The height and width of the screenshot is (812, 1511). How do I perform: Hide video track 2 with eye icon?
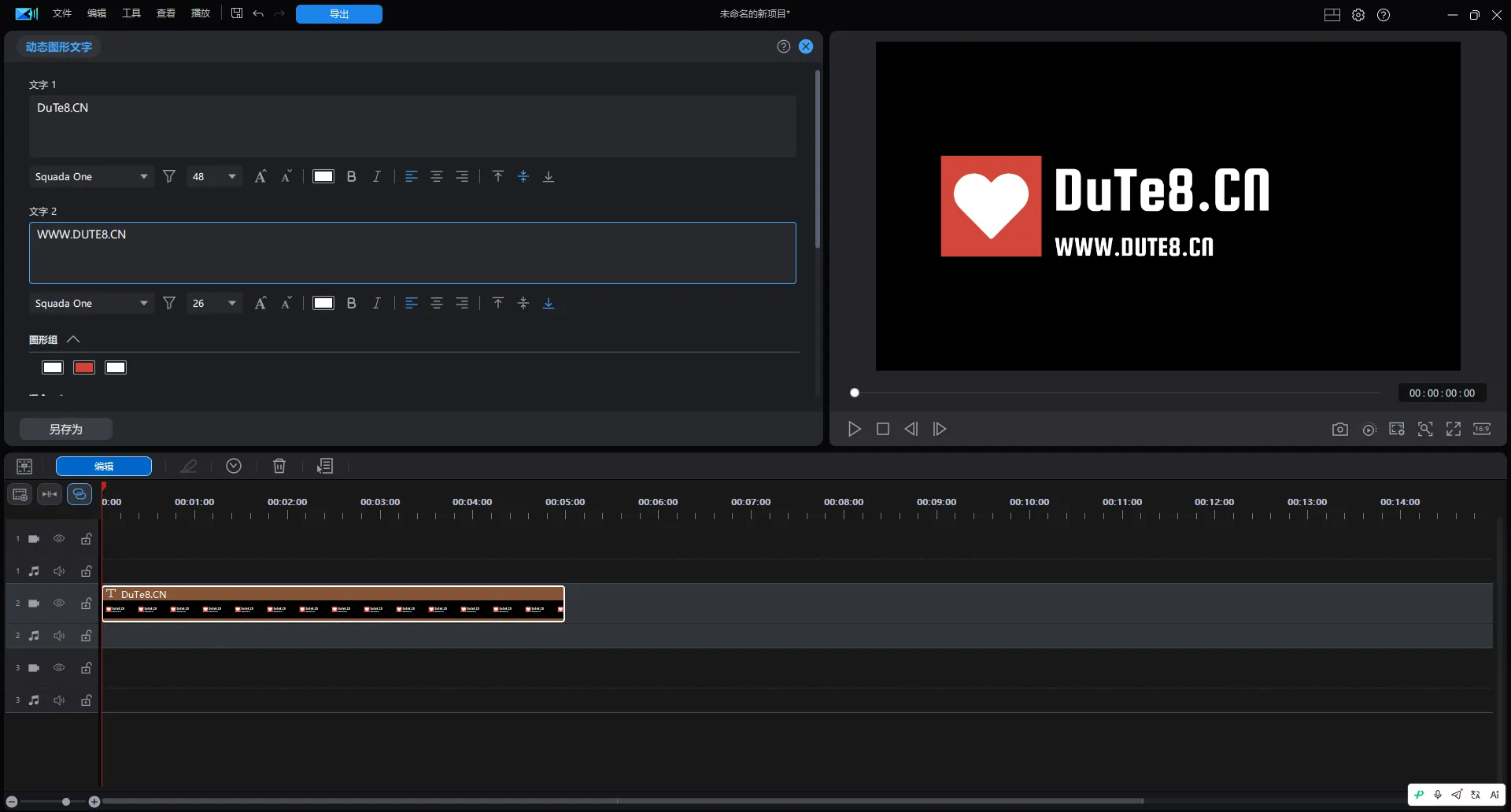(59, 603)
